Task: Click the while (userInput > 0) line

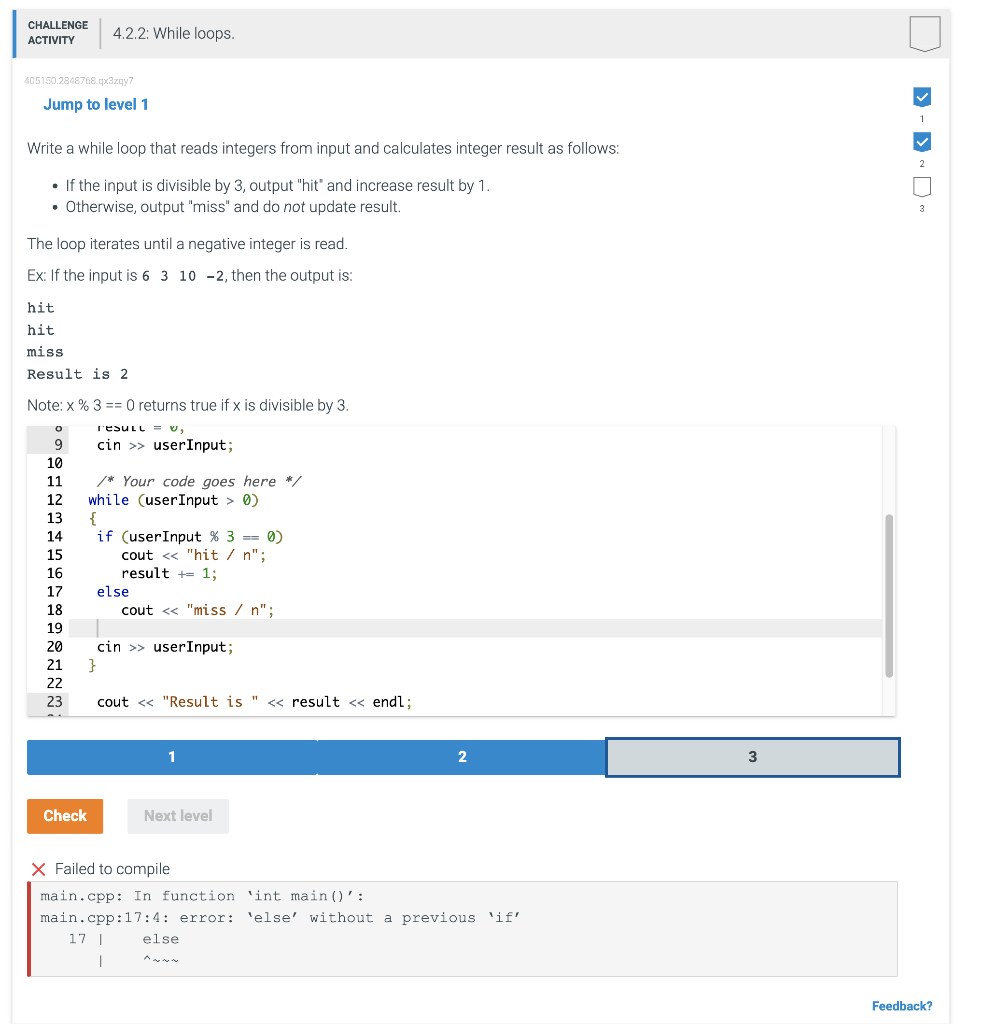Action: tap(173, 500)
